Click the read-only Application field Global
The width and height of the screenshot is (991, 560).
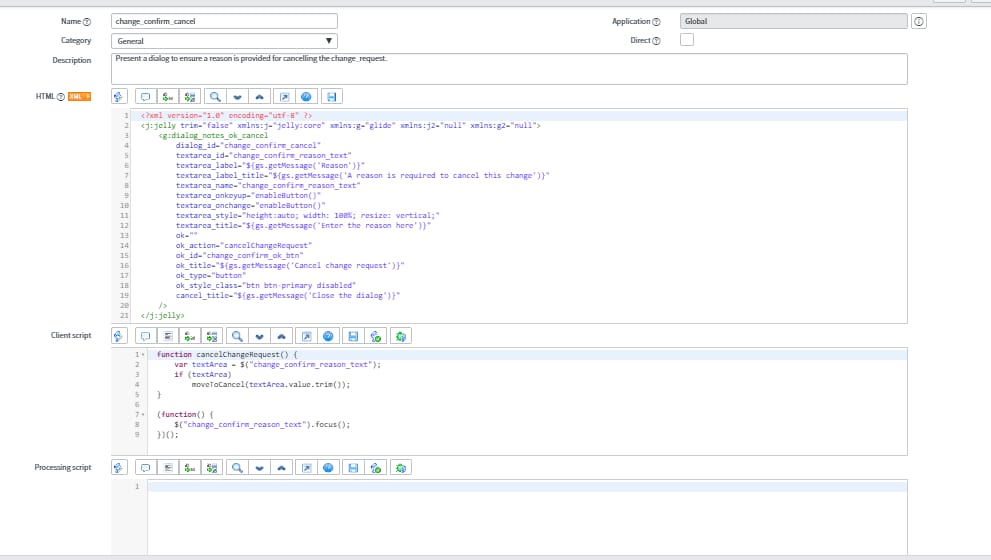coord(794,21)
